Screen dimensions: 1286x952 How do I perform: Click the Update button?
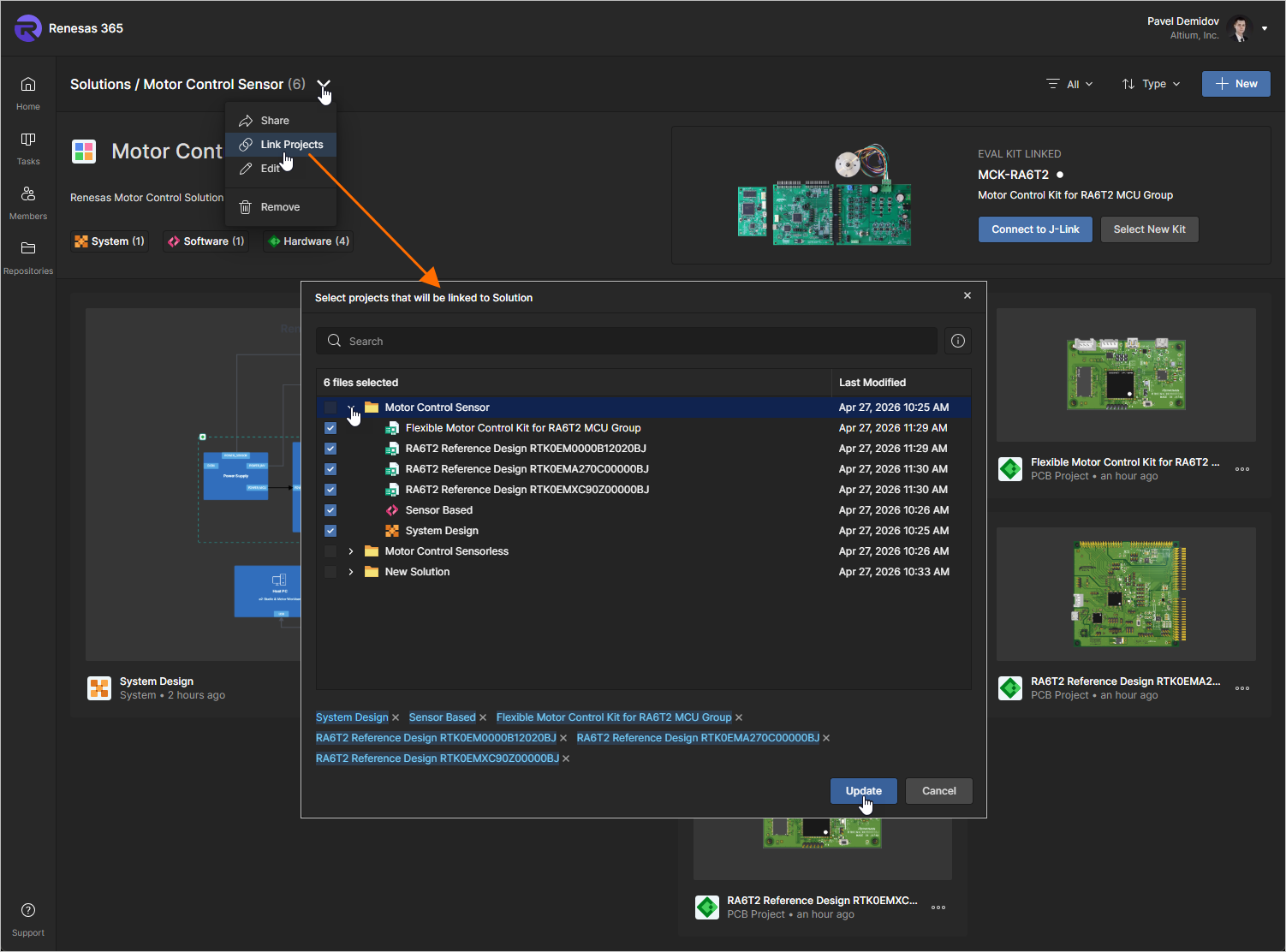tap(863, 791)
